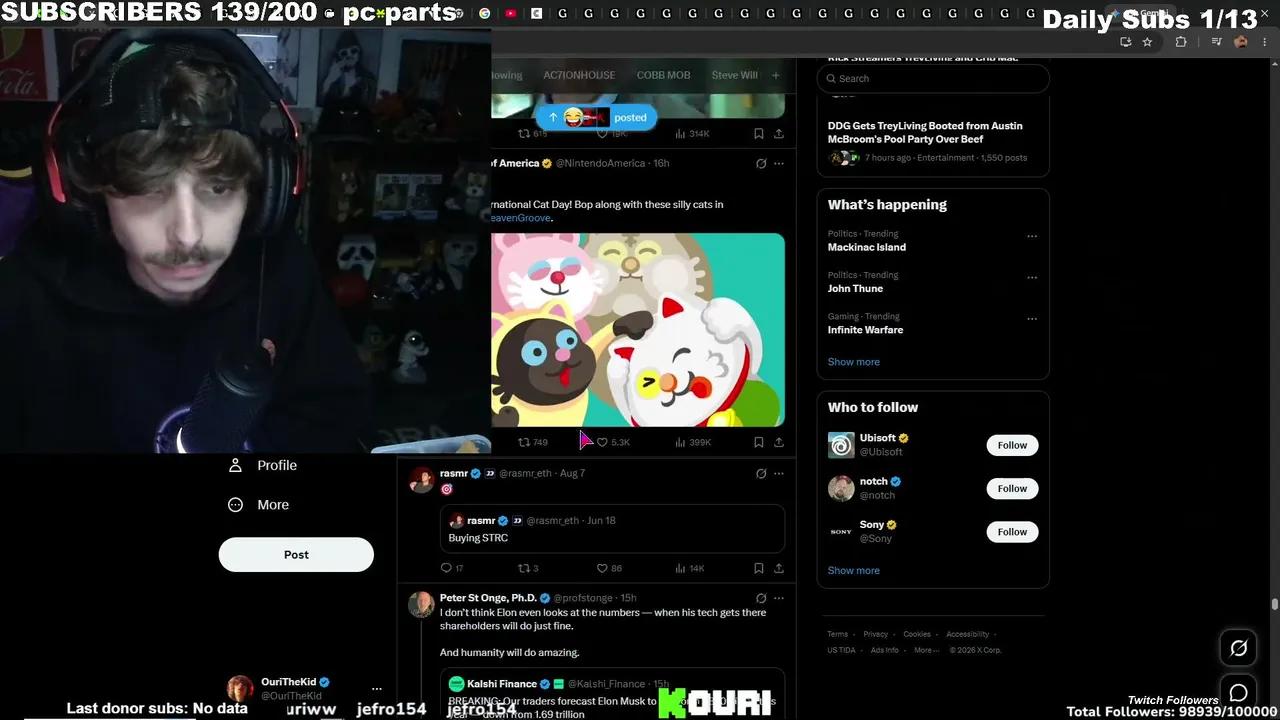Open more options for Nintendo post
This screenshot has width=1280, height=720.
pos(779,164)
